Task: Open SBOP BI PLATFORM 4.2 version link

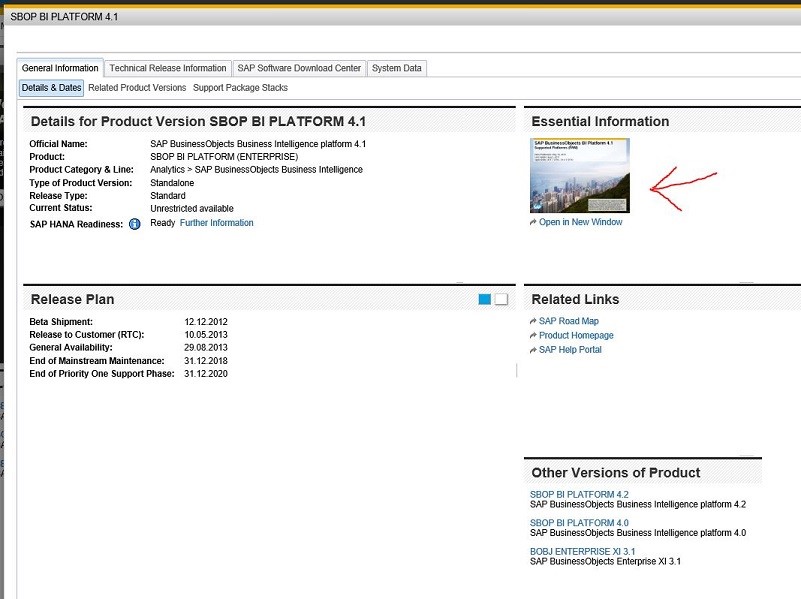Action: (579, 494)
